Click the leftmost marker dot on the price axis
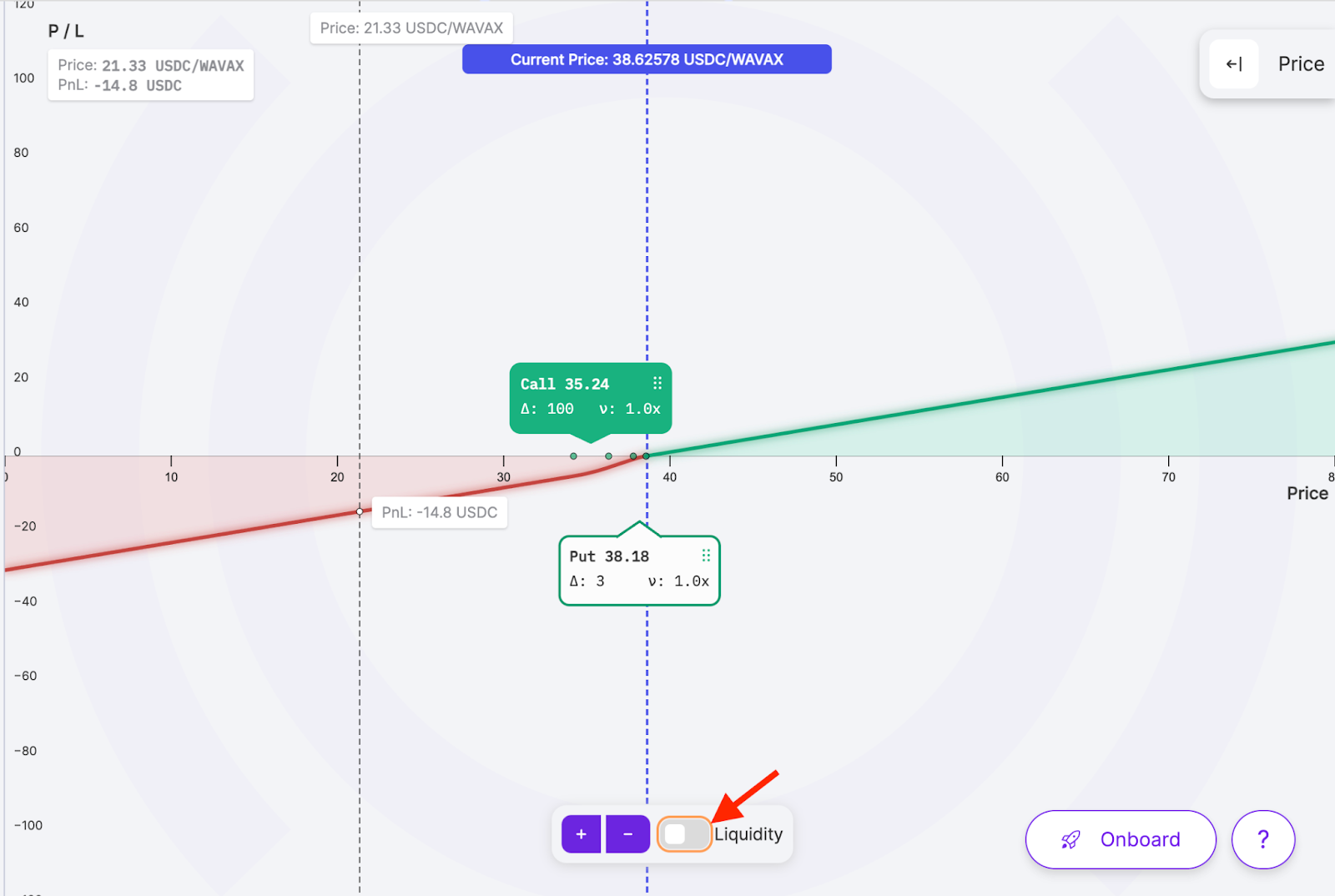Screen dimensions: 1335x896 coord(573,456)
